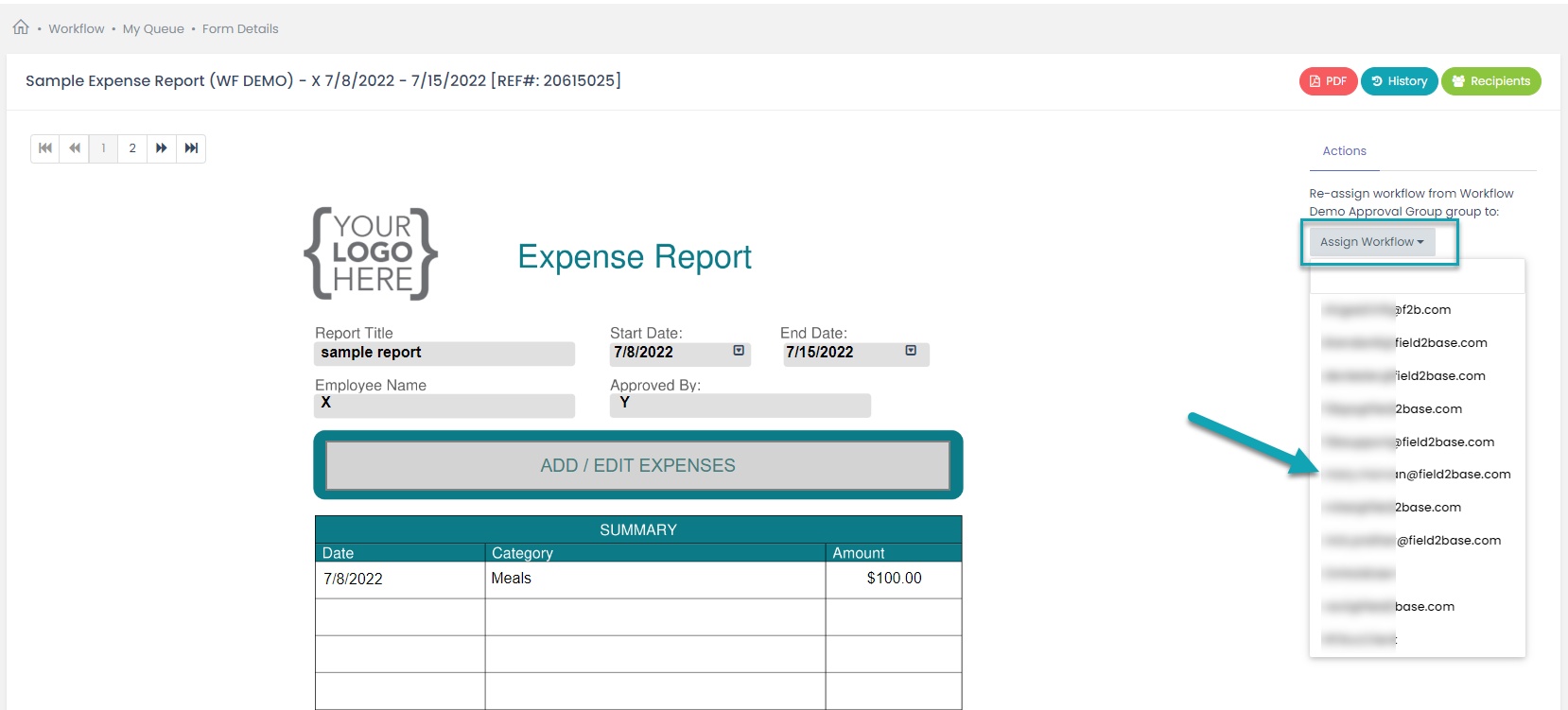Open Workflow breadcrumb link
Image resolution: width=1568 pixels, height=710 pixels.
pyautogui.click(x=77, y=29)
